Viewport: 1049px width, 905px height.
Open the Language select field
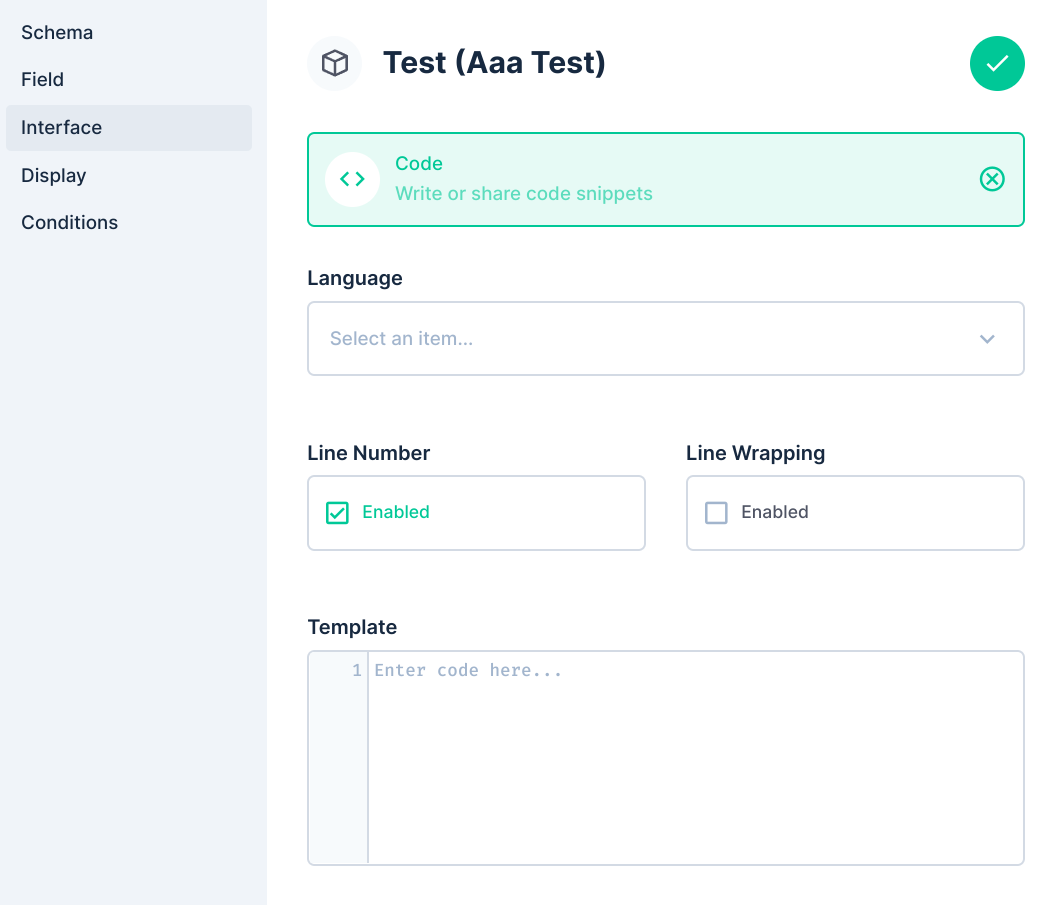pos(666,338)
